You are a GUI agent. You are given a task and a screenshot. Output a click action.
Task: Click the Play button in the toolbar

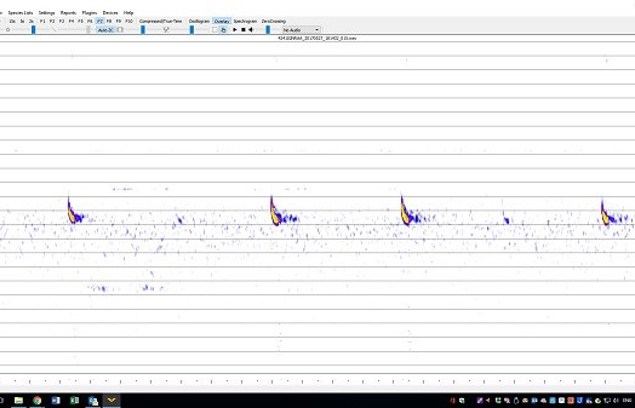click(x=235, y=30)
